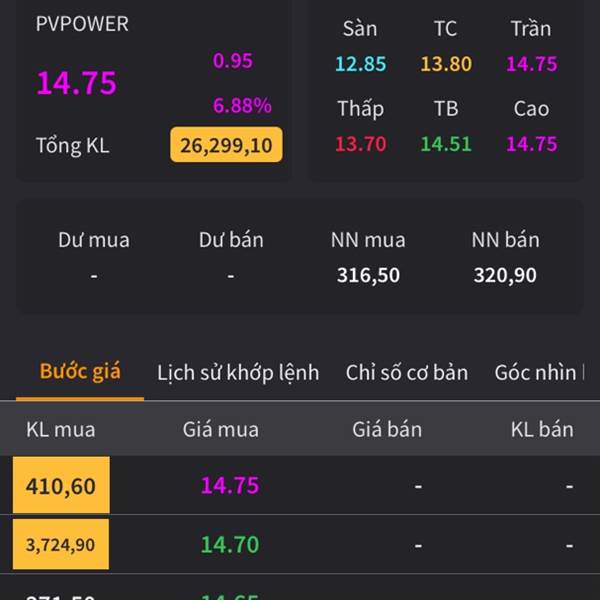
Task: Click the Giá bán column header
Action: (x=387, y=429)
